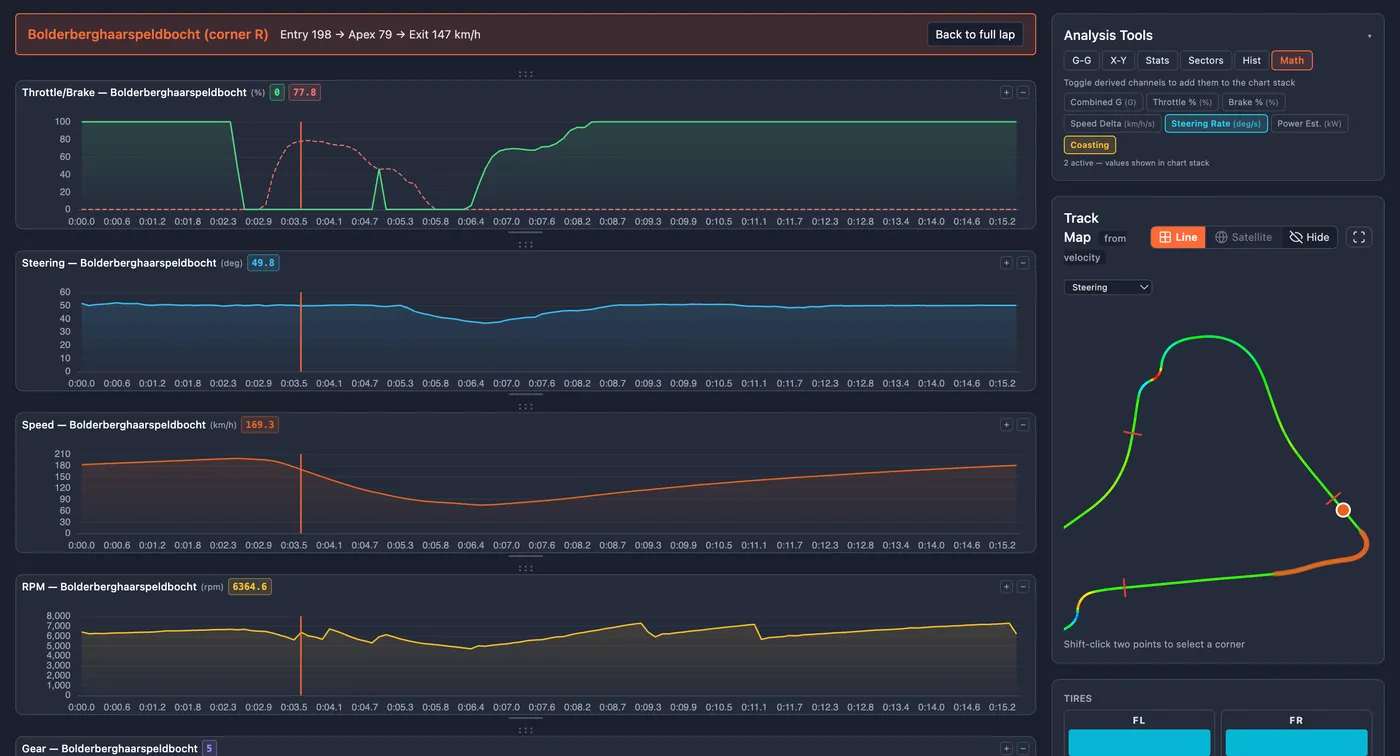The height and width of the screenshot is (756, 1400).
Task: Click the TIRES section heading
Action: coord(1078,698)
